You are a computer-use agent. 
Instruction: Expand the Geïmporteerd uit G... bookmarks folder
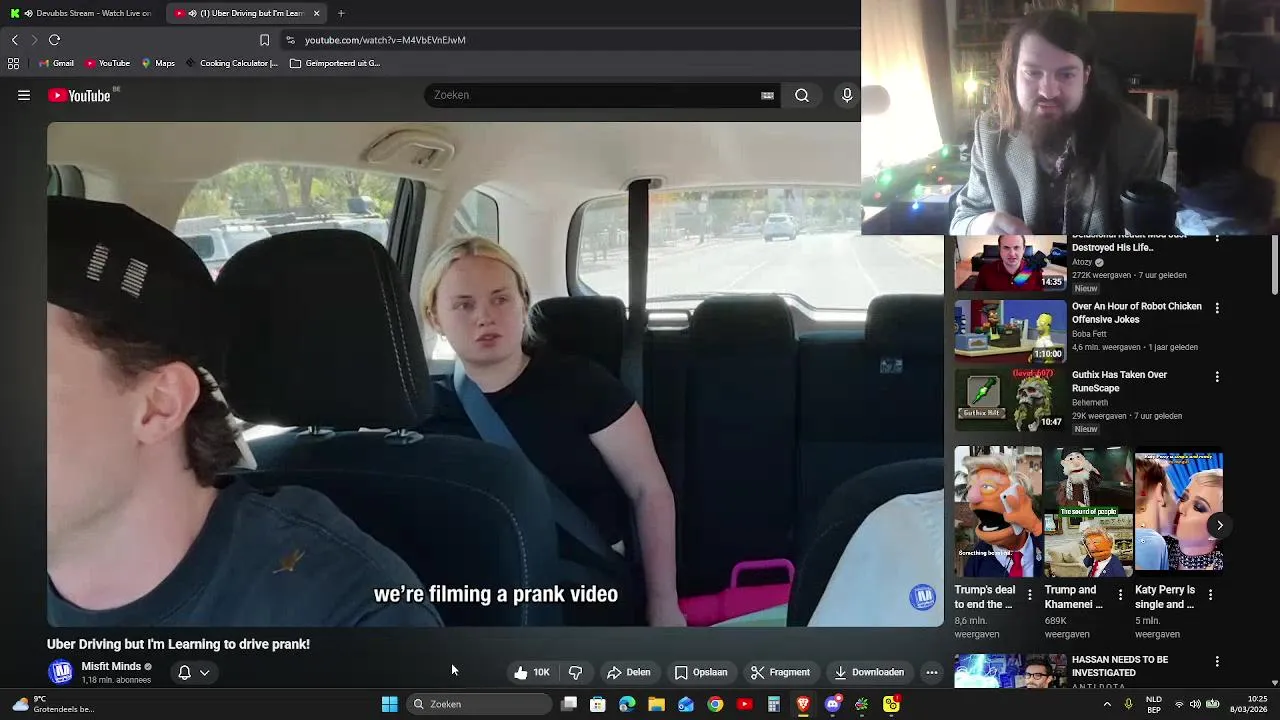click(334, 63)
